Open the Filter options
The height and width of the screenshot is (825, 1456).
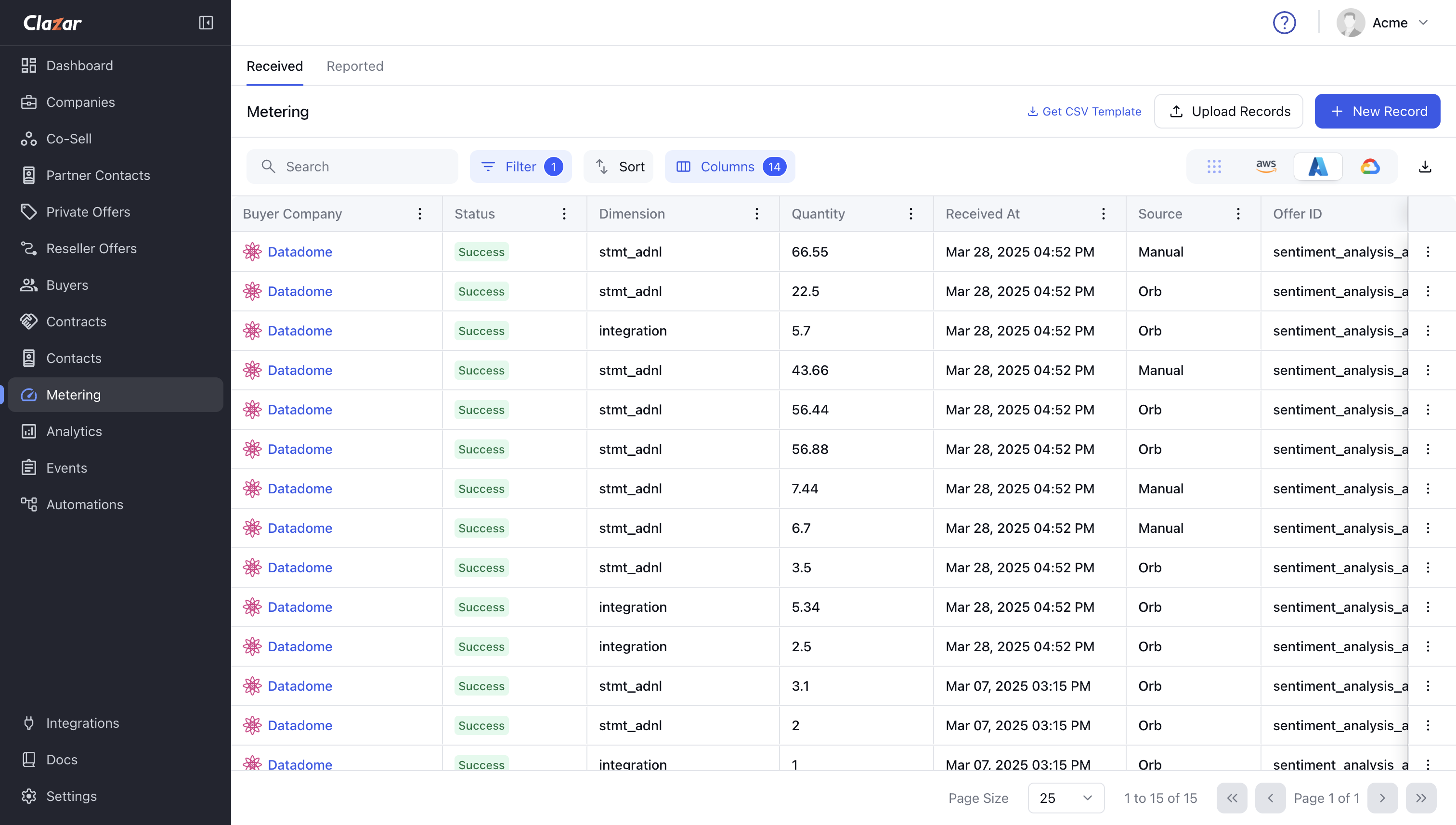(x=521, y=167)
